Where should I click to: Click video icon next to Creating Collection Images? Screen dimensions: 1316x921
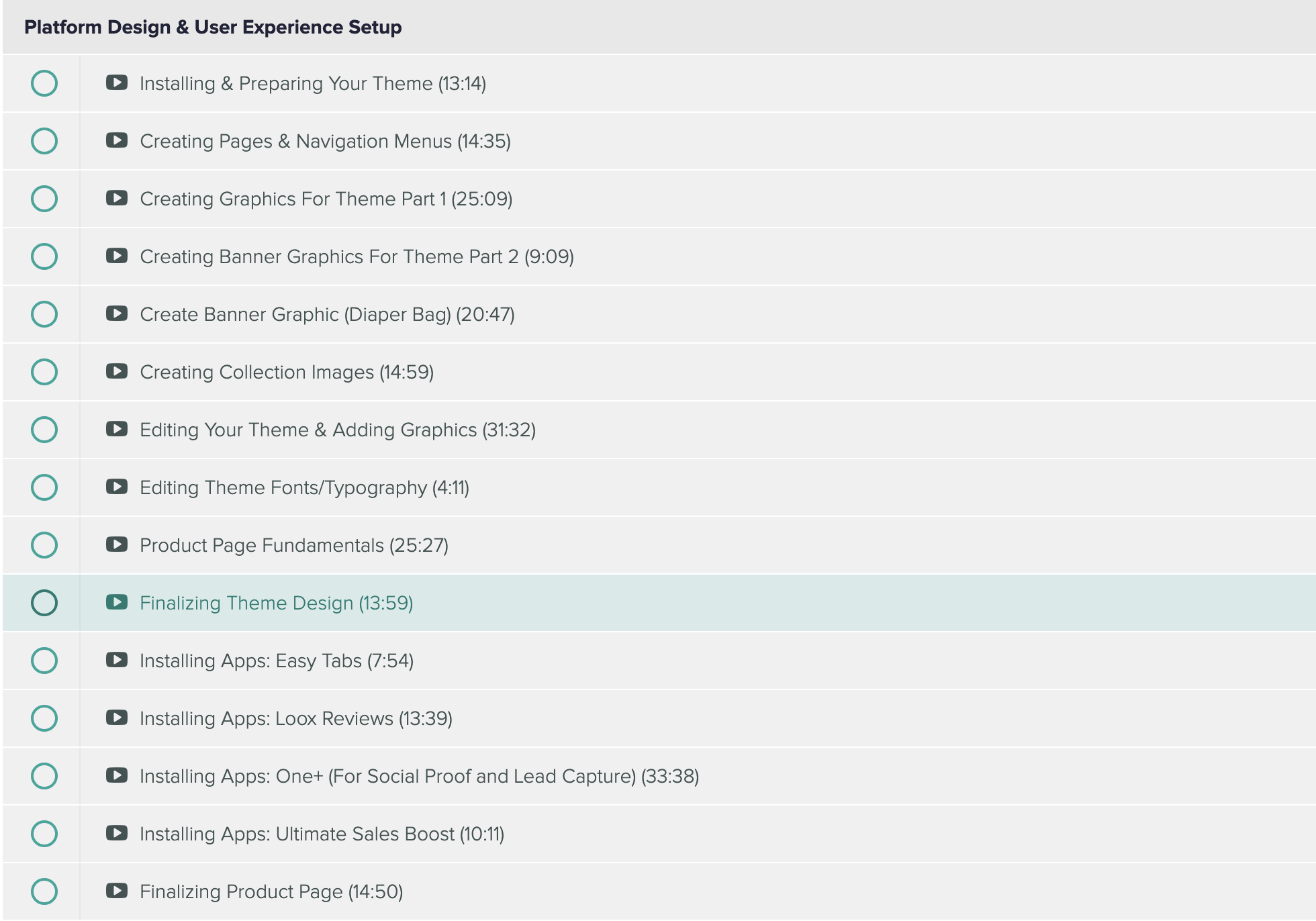[117, 371]
